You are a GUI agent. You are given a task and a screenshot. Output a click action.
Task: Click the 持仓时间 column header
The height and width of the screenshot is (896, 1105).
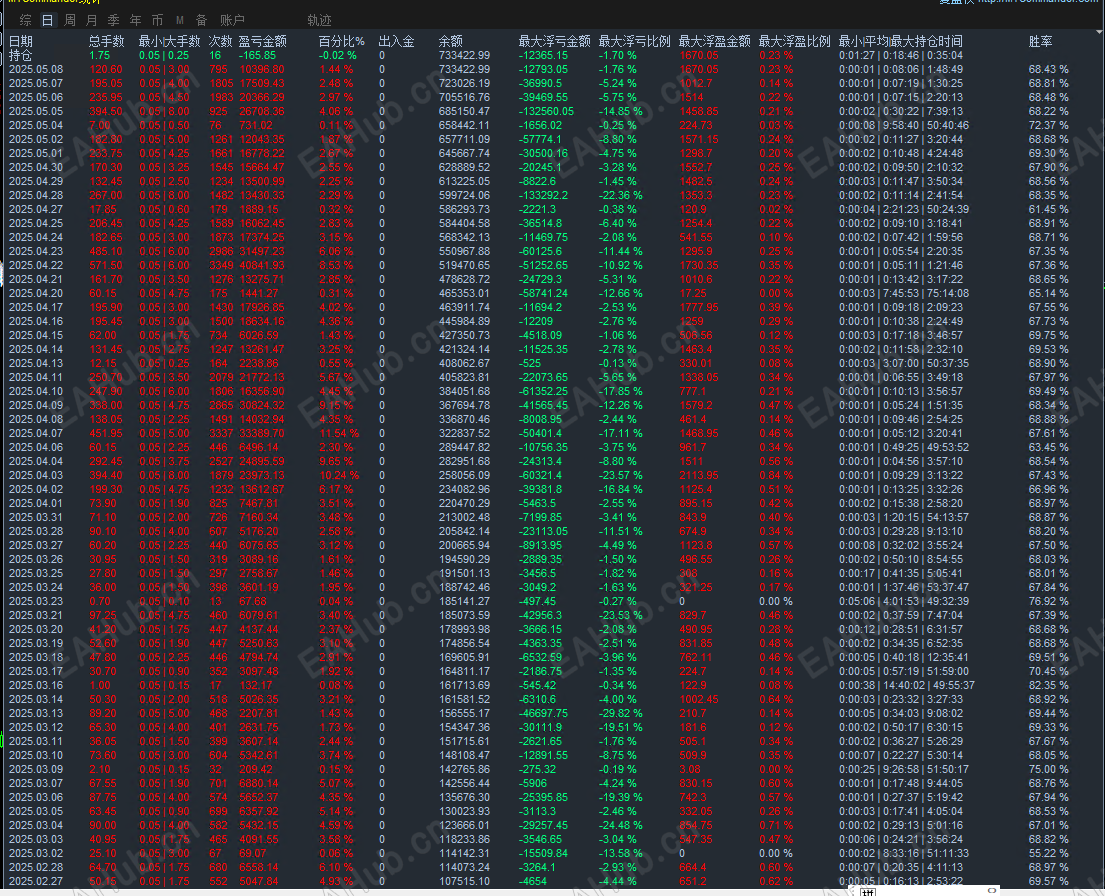click(x=900, y=42)
